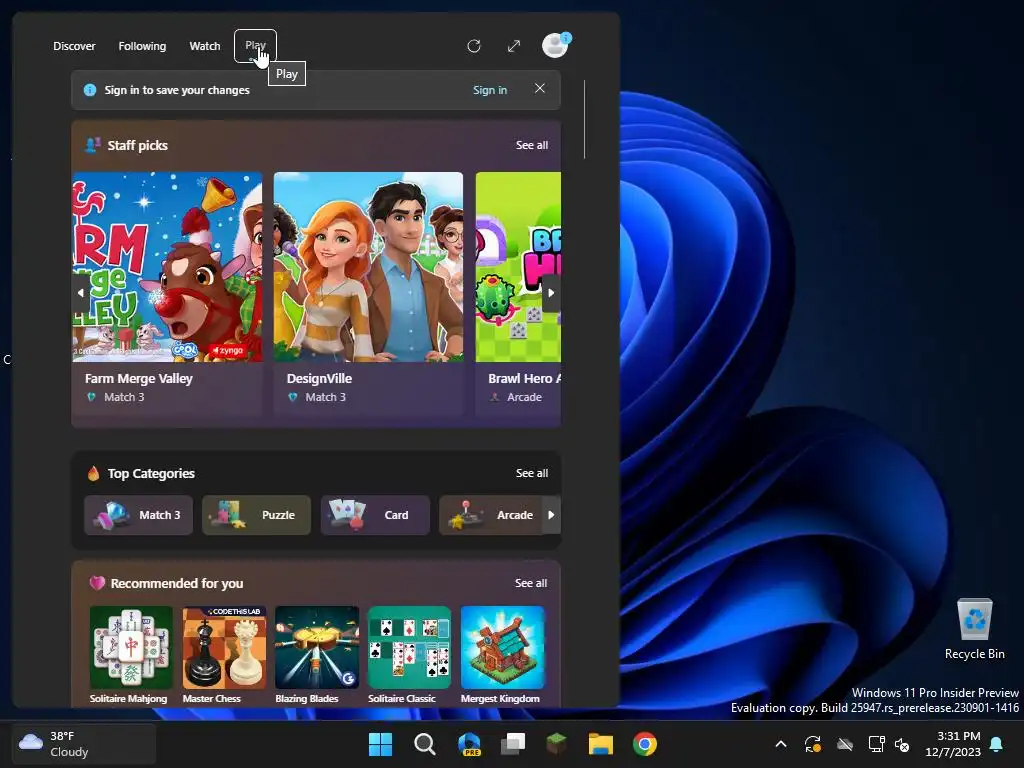This screenshot has height=768, width=1024.
Task: Launch Solitaire Classic game icon
Action: click(409, 647)
